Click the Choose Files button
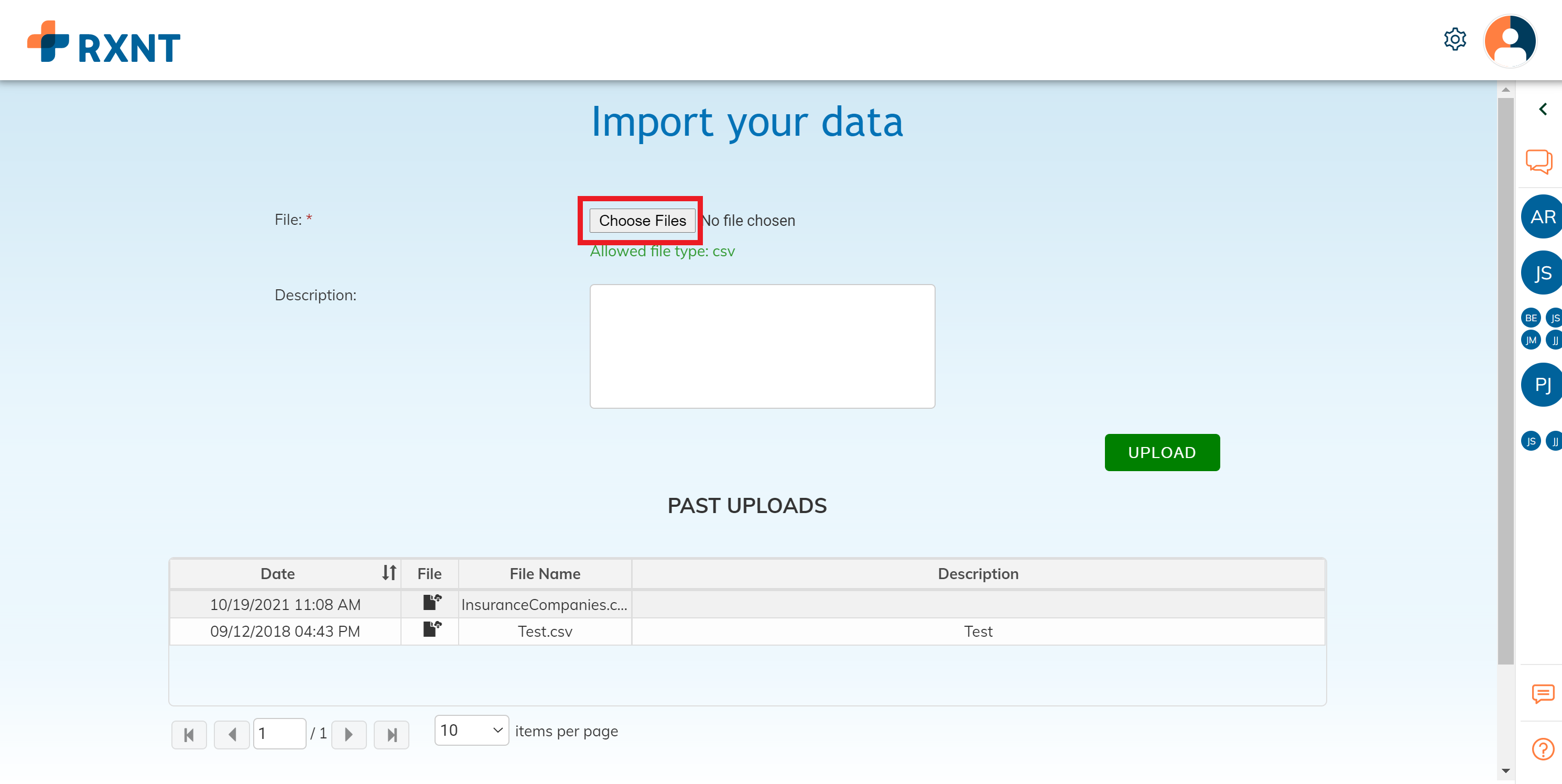 click(x=642, y=220)
